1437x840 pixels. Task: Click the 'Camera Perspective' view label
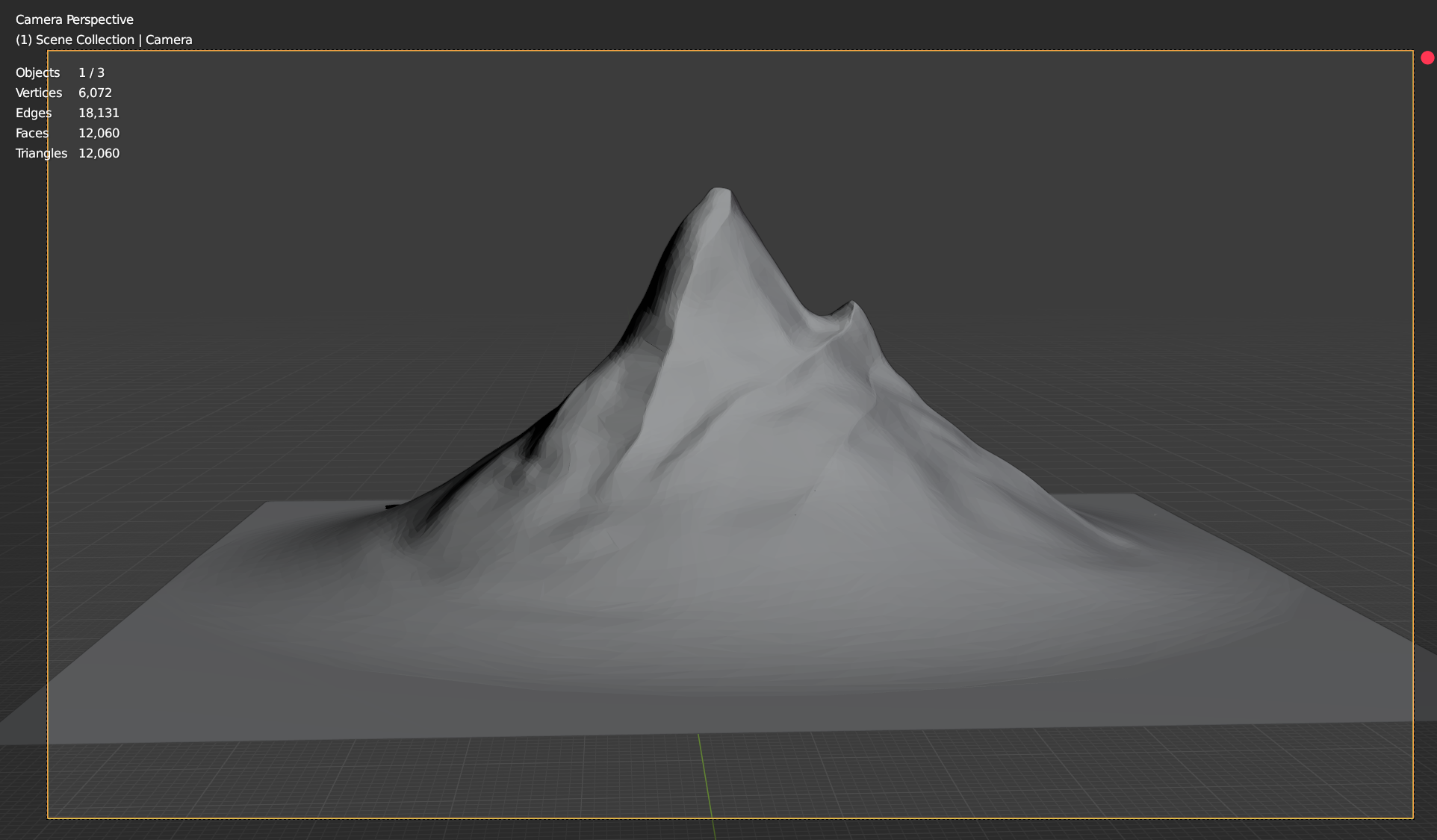point(74,19)
